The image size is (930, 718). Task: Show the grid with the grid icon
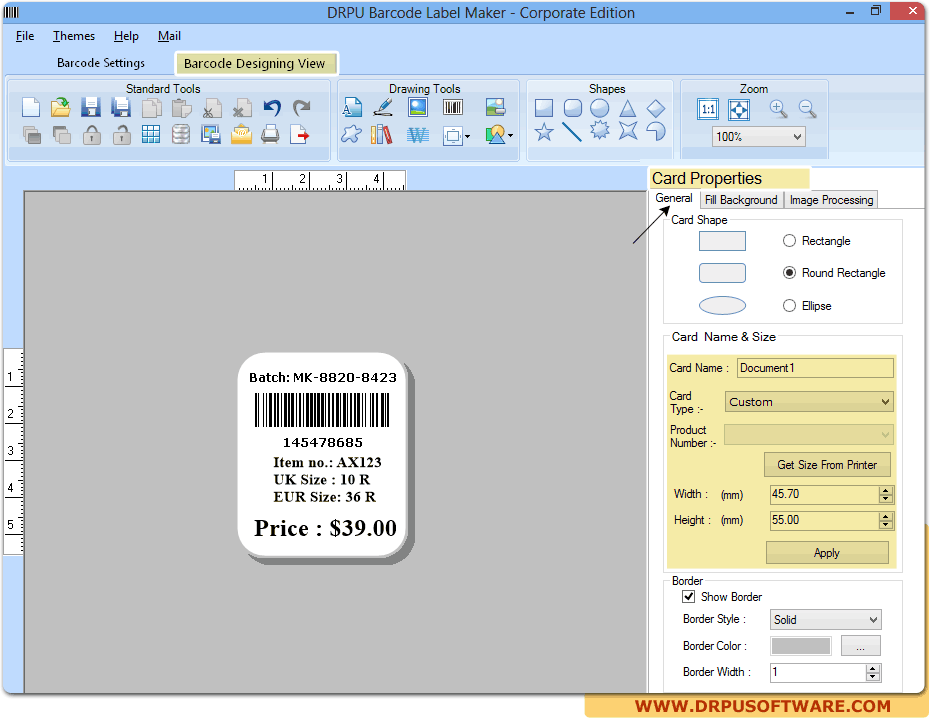[x=151, y=135]
